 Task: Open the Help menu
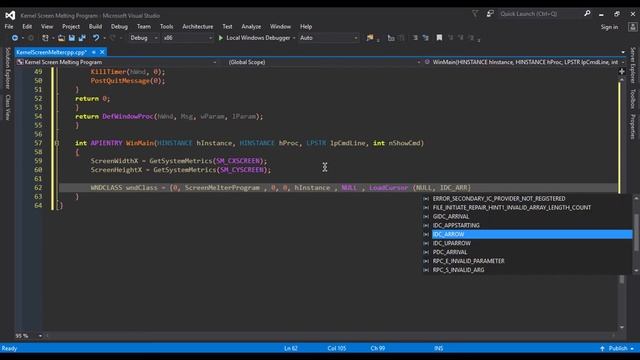[306, 27]
